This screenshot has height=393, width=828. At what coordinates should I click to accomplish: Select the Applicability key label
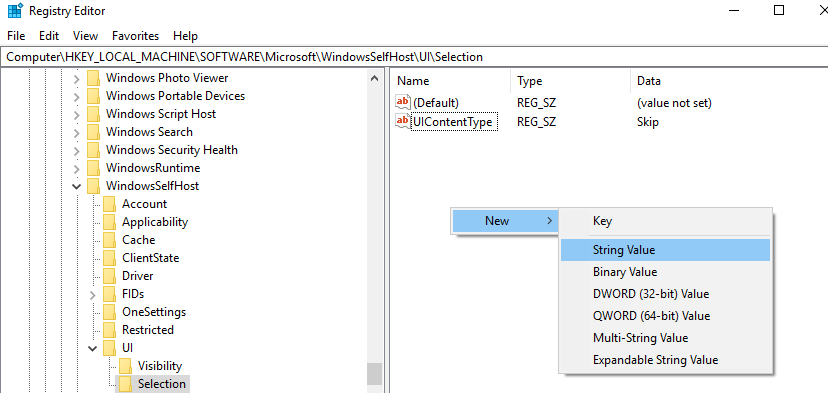[155, 222]
